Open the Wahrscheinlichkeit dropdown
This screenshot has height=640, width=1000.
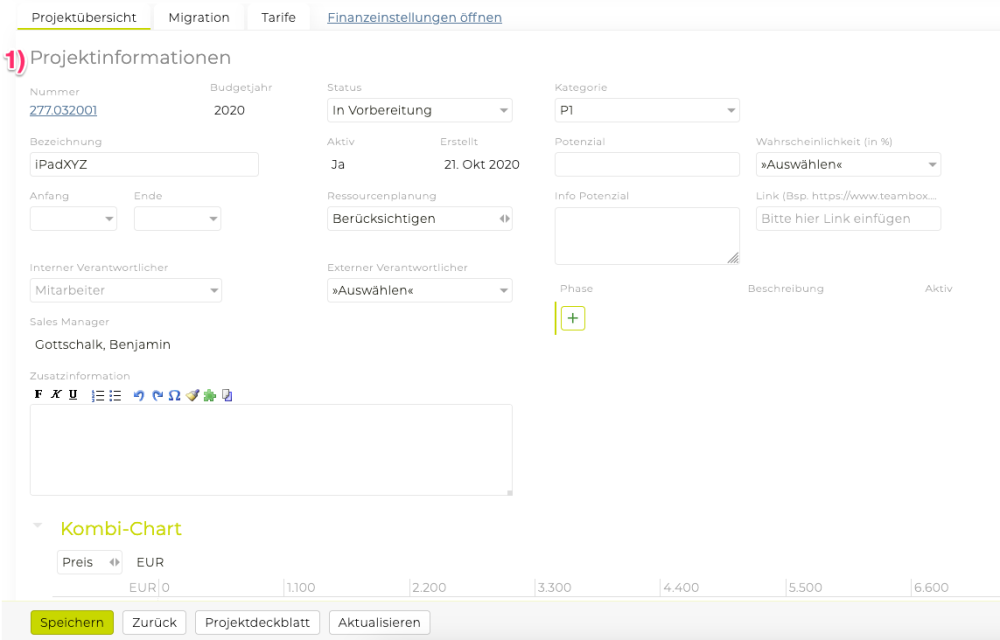coord(848,164)
